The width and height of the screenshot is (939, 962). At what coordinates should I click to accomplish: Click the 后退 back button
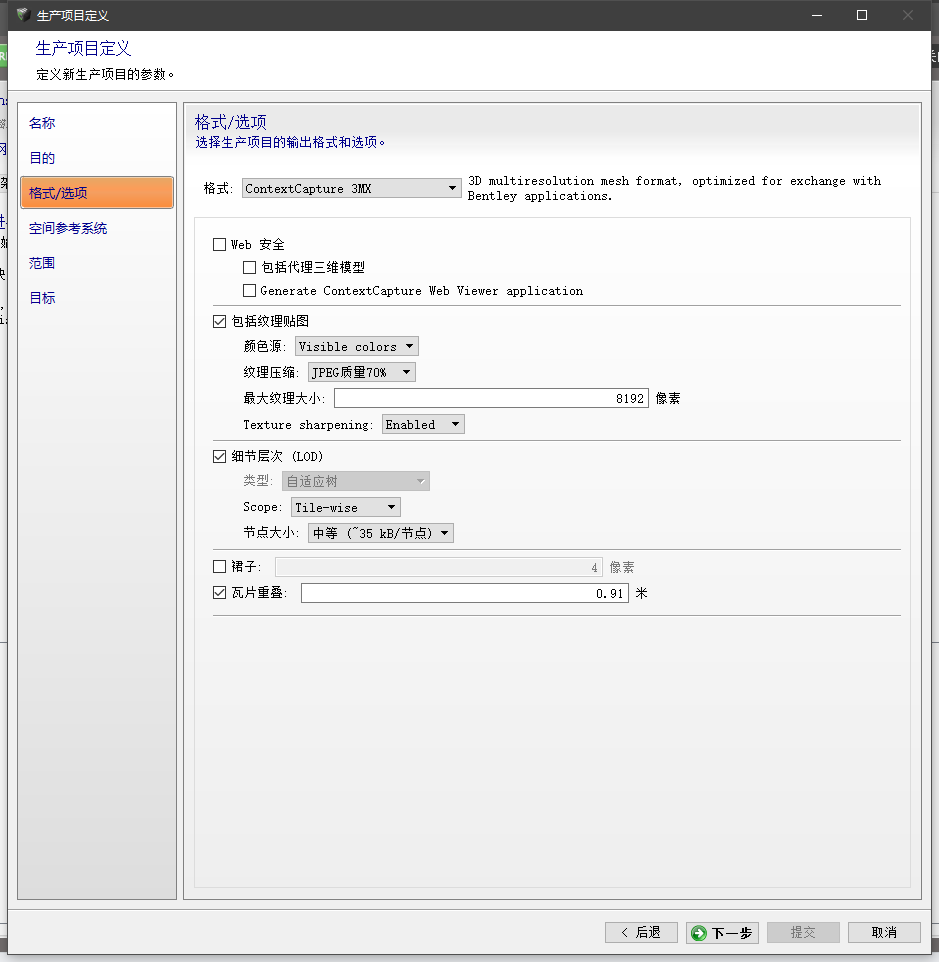click(641, 932)
